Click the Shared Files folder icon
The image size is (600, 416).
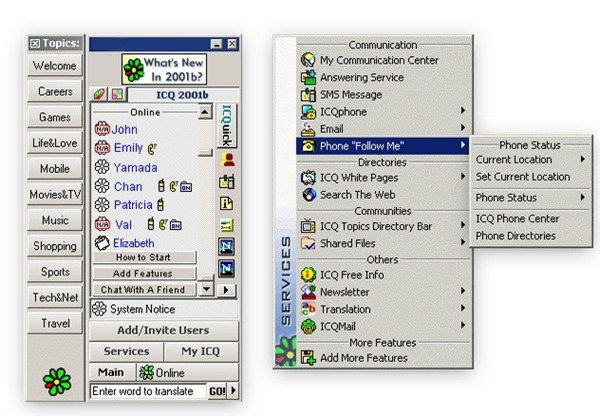[x=308, y=243]
